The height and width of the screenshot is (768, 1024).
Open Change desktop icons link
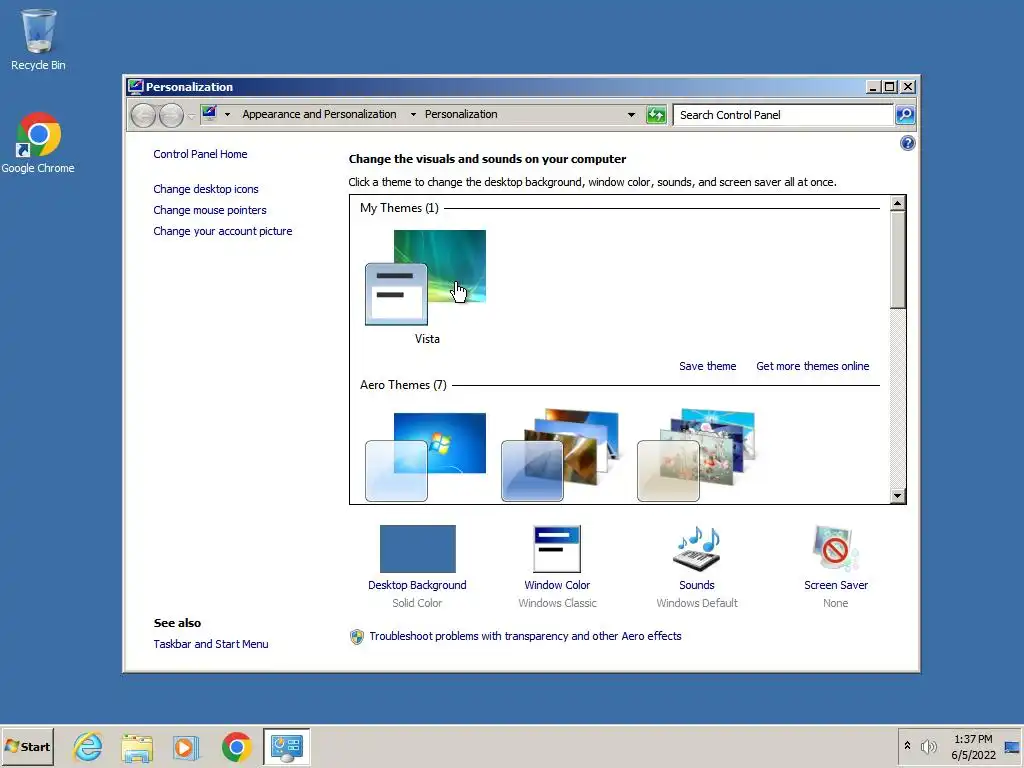point(206,189)
